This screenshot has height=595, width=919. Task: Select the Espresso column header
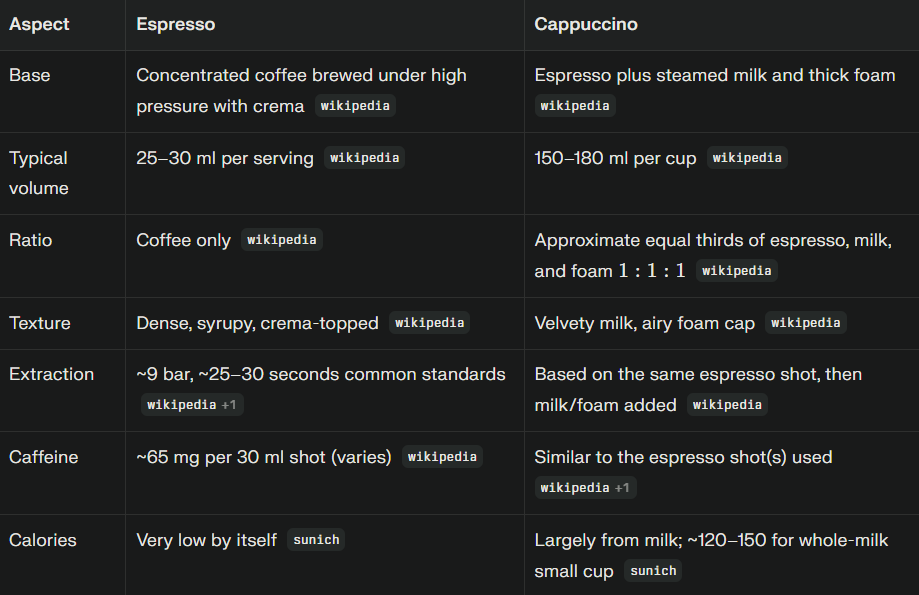click(x=176, y=24)
